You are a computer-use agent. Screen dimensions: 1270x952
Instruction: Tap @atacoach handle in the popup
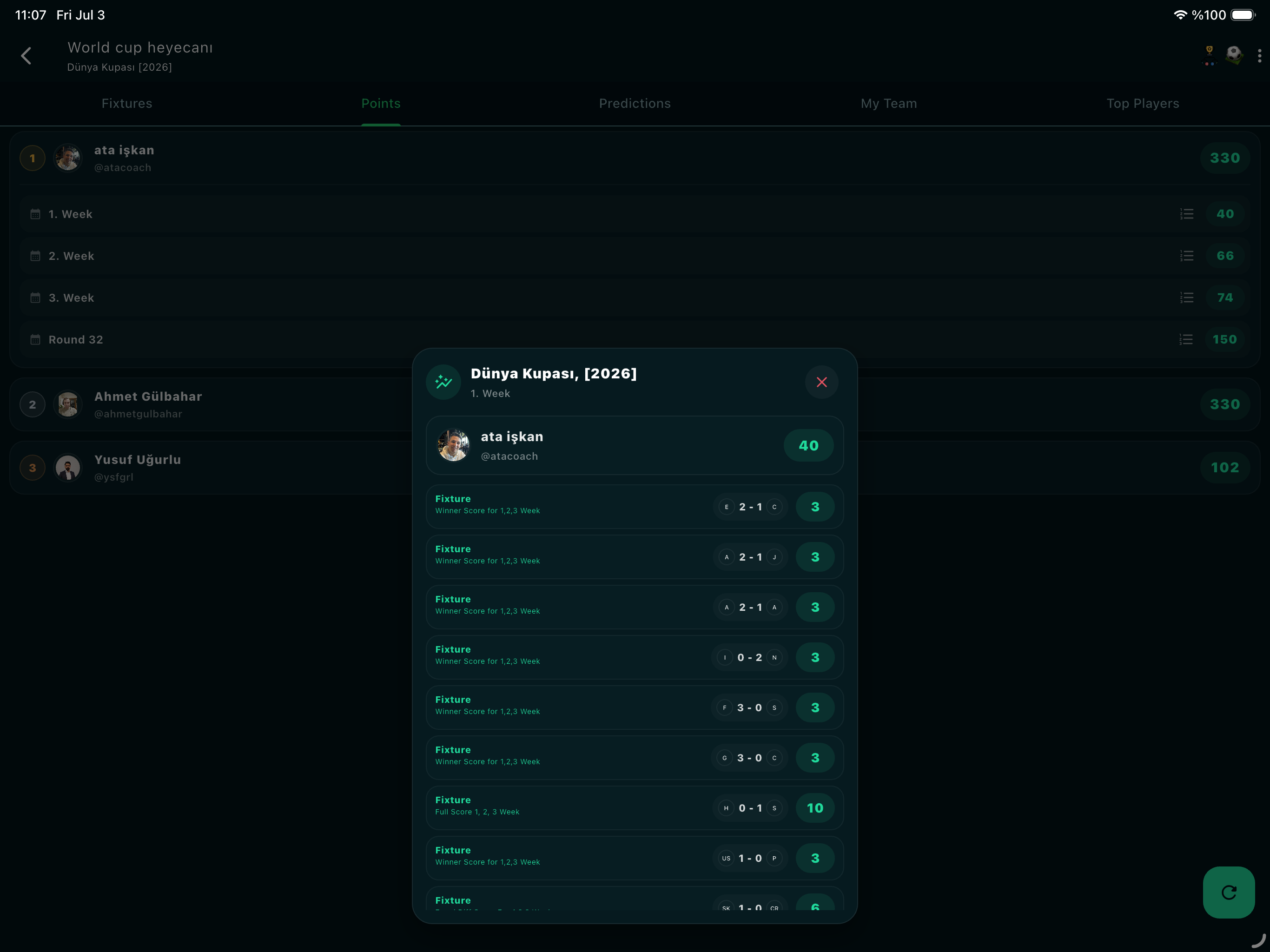pos(509,456)
